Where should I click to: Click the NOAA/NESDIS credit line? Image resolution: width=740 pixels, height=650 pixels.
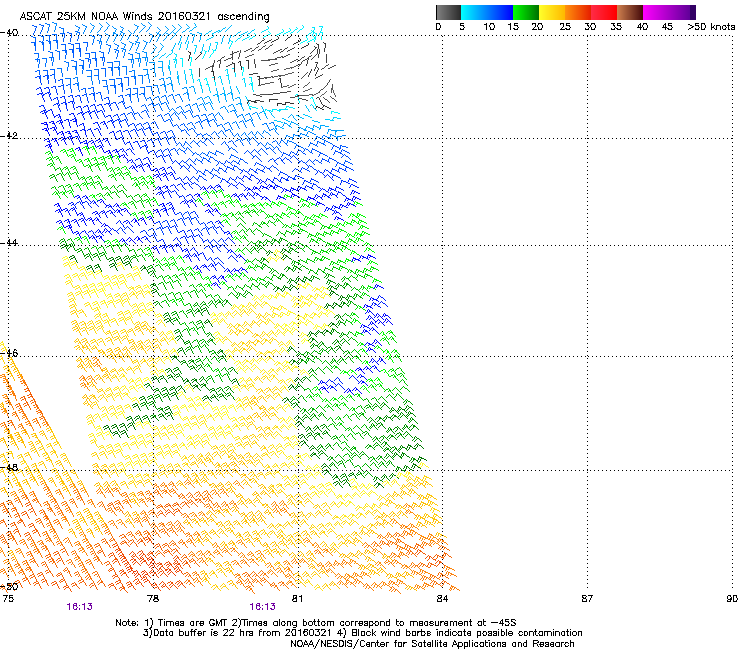[432, 644]
